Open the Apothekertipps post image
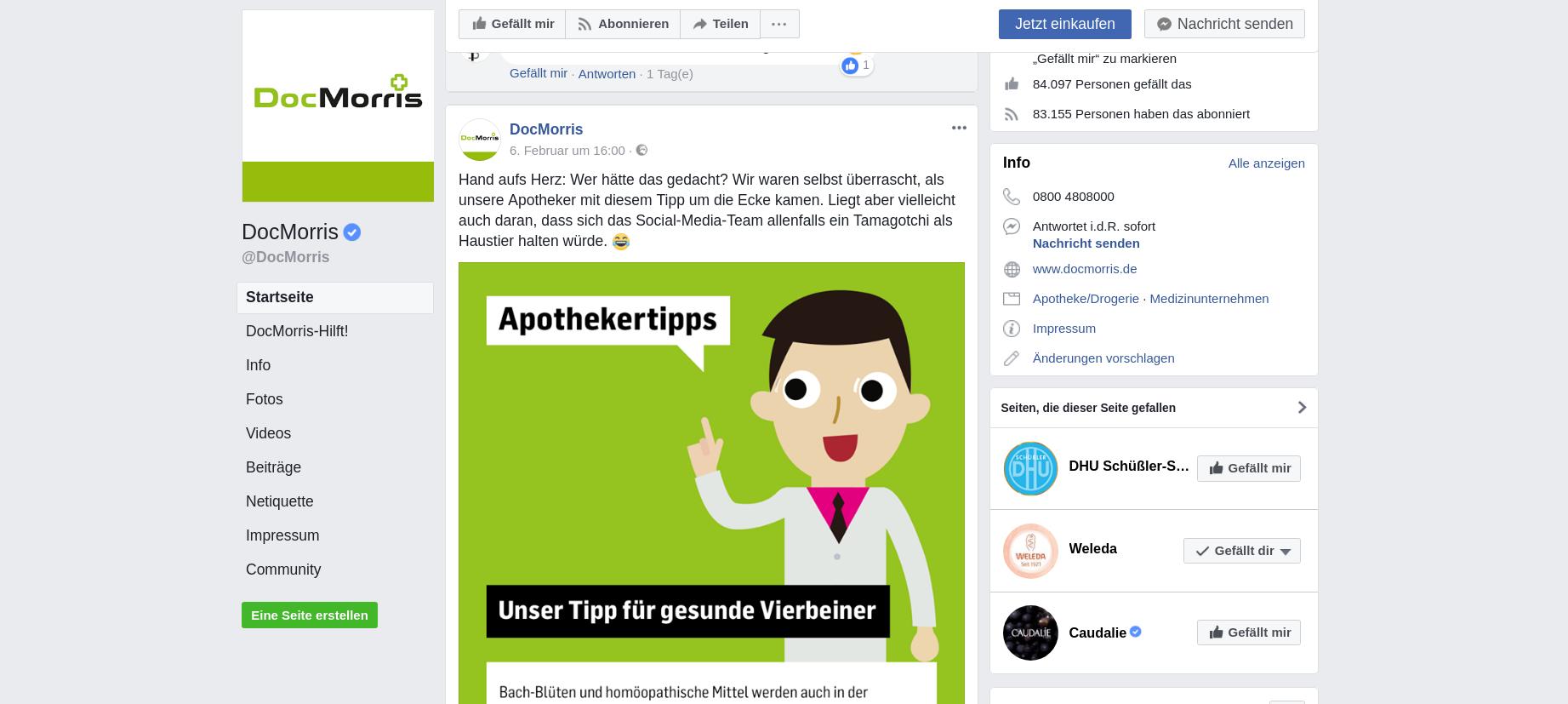The height and width of the screenshot is (704, 1568). [x=711, y=483]
